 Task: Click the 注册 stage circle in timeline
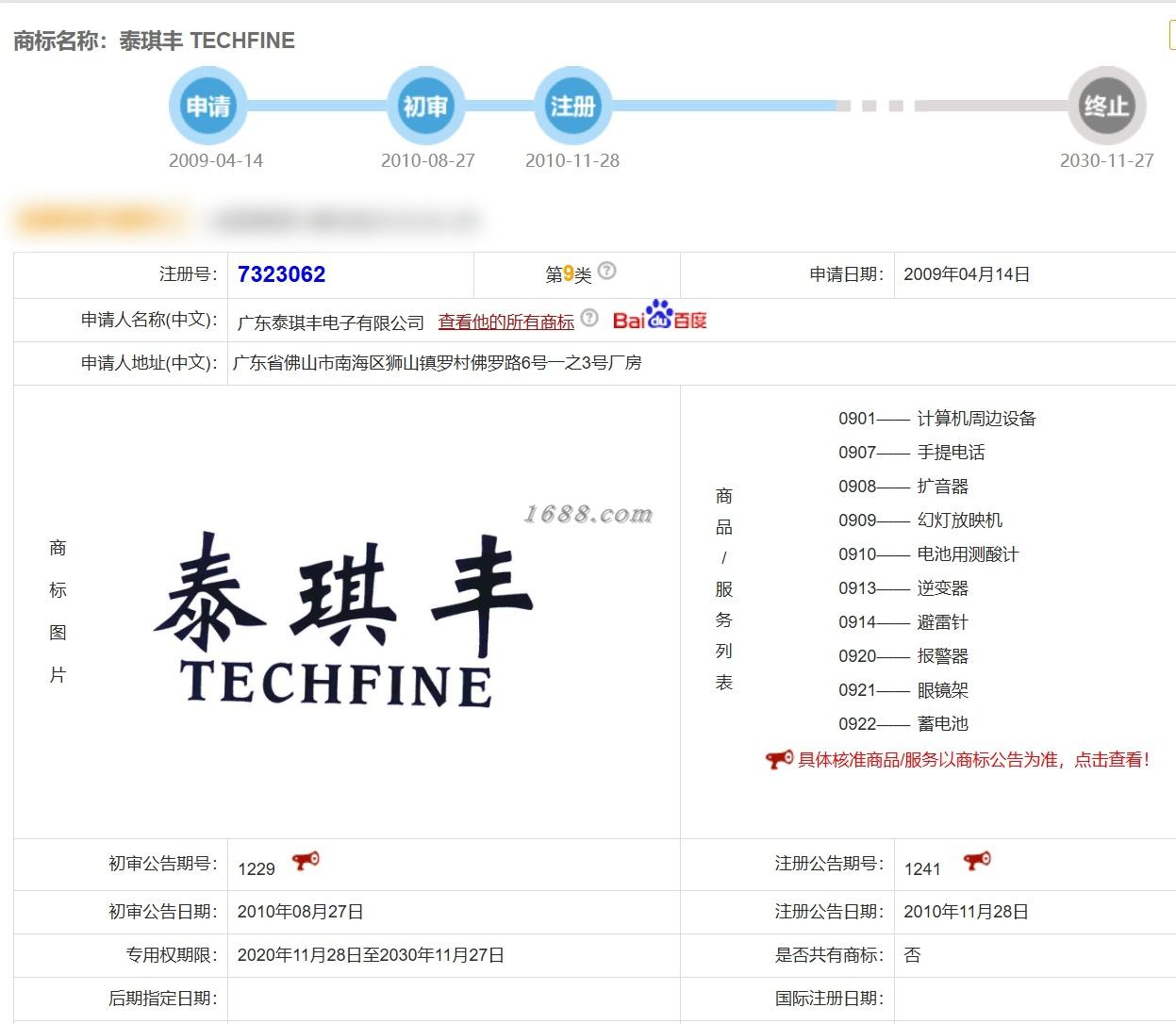click(x=572, y=106)
